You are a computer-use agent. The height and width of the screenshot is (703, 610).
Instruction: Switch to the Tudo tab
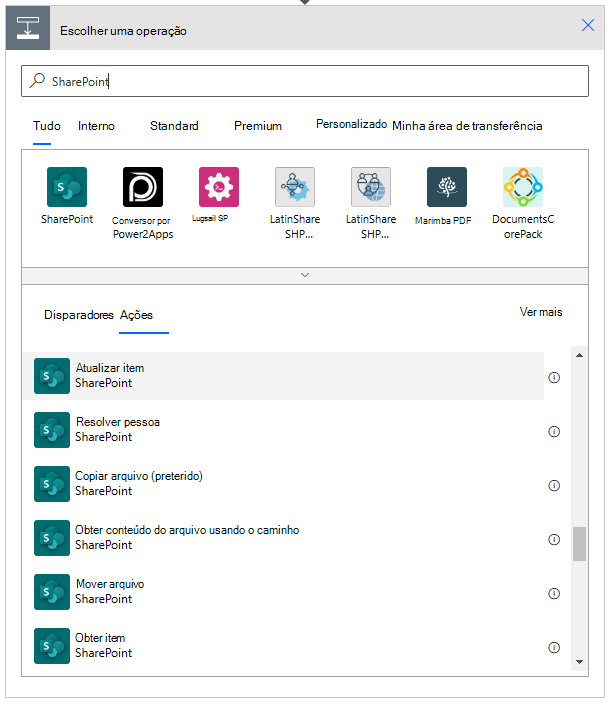pos(47,126)
